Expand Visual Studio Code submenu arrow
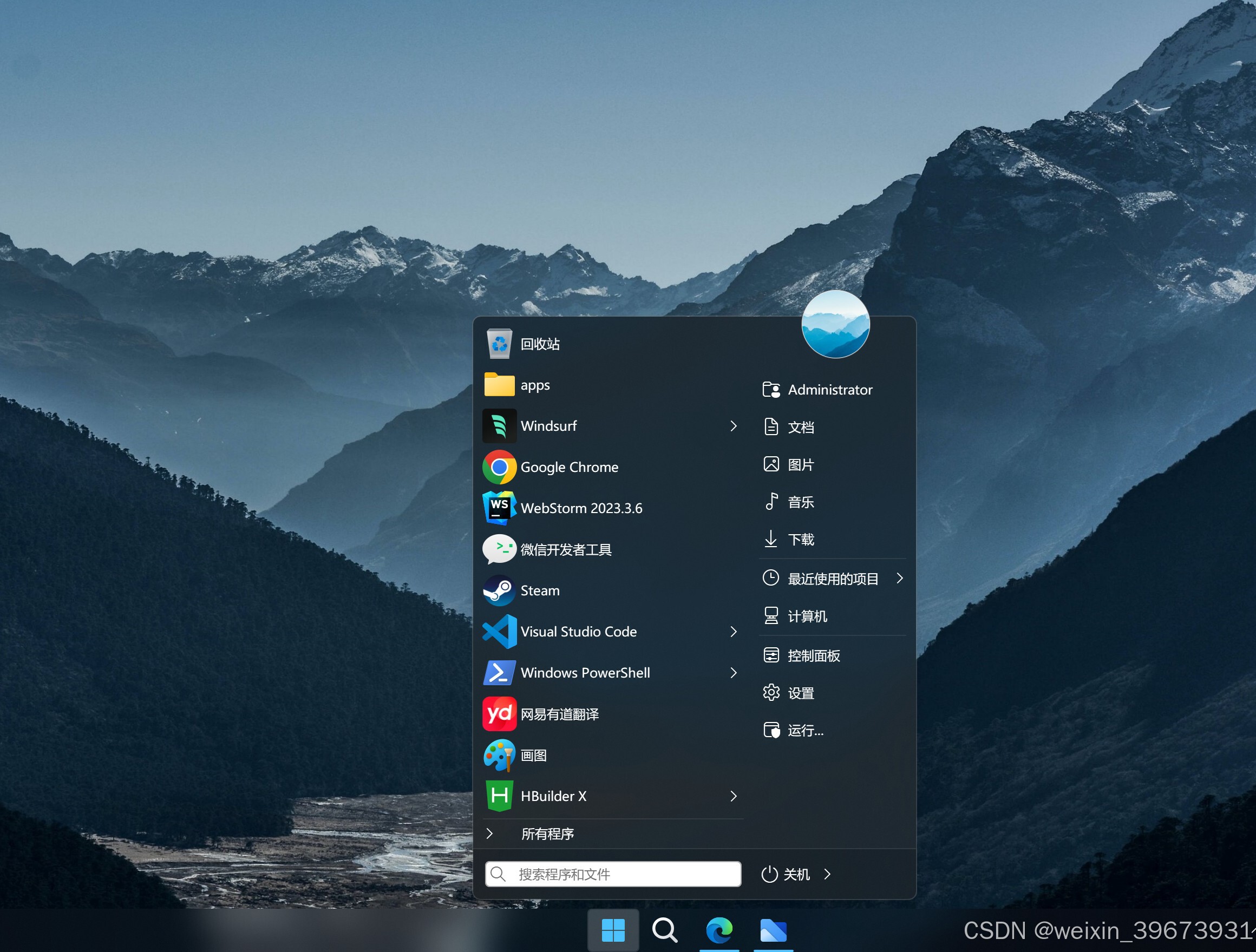 (734, 632)
